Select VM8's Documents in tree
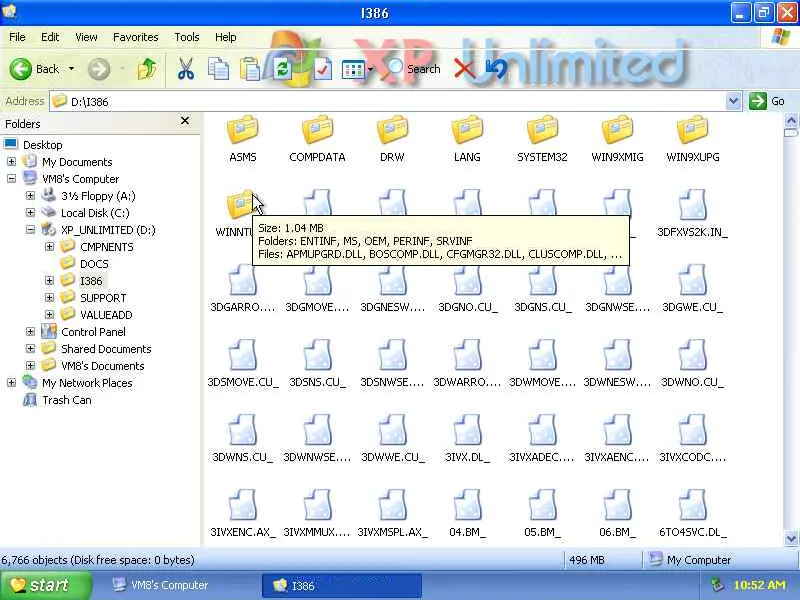This screenshot has width=800, height=600. (x=103, y=366)
